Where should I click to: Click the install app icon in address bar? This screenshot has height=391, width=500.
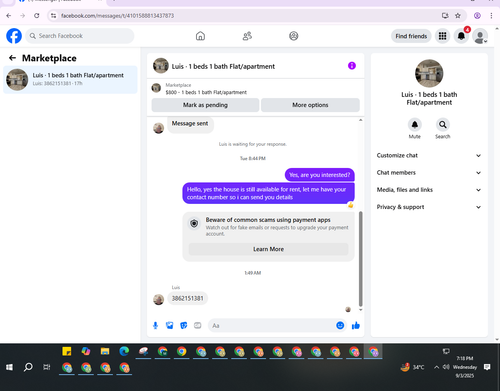coord(445,16)
